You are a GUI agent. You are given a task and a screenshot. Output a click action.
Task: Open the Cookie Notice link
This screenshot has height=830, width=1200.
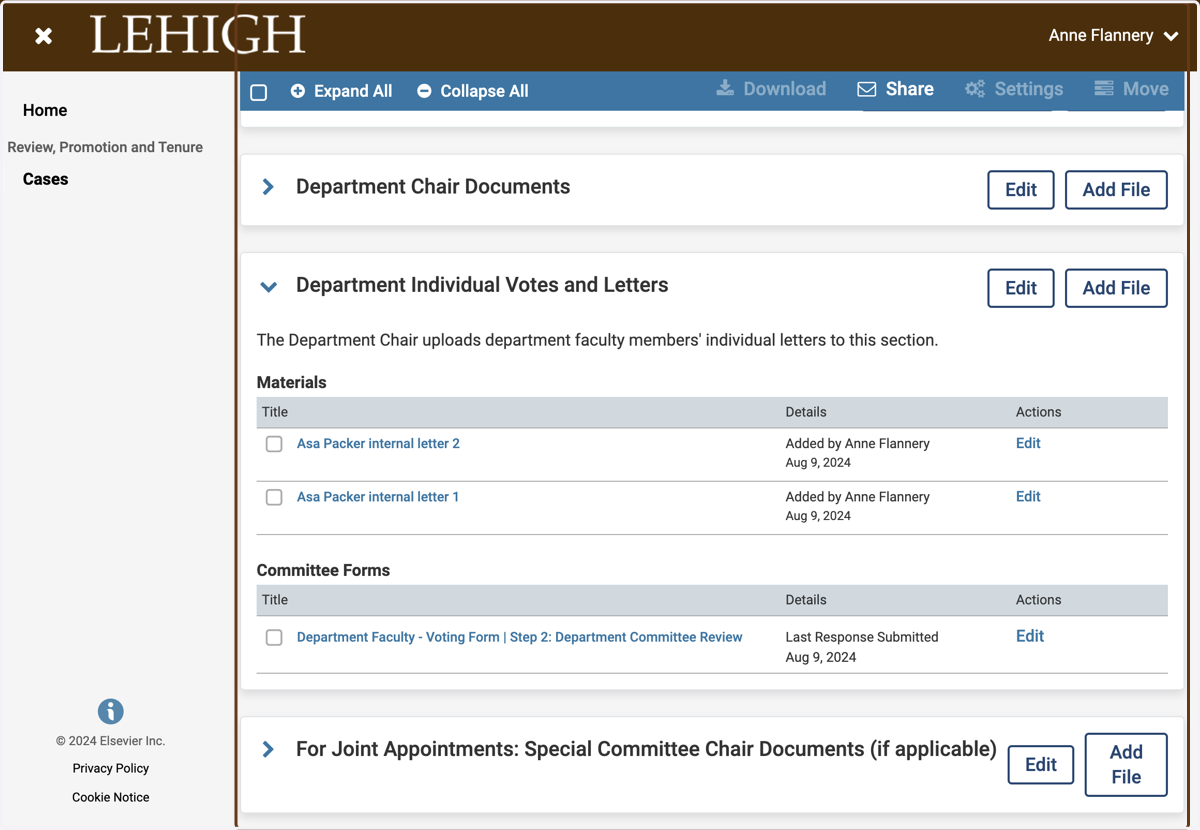click(x=111, y=797)
